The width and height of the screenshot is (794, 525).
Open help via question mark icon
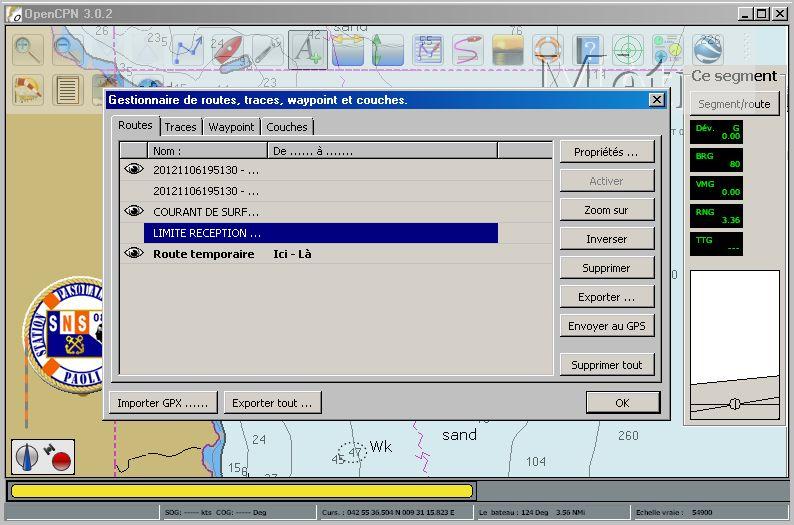(x=587, y=49)
